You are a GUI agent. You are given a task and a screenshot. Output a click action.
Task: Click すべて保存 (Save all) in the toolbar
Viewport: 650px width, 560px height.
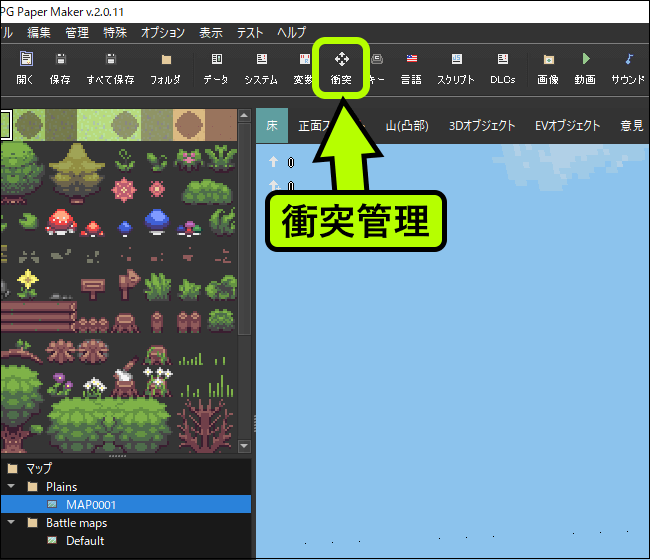click(110, 68)
